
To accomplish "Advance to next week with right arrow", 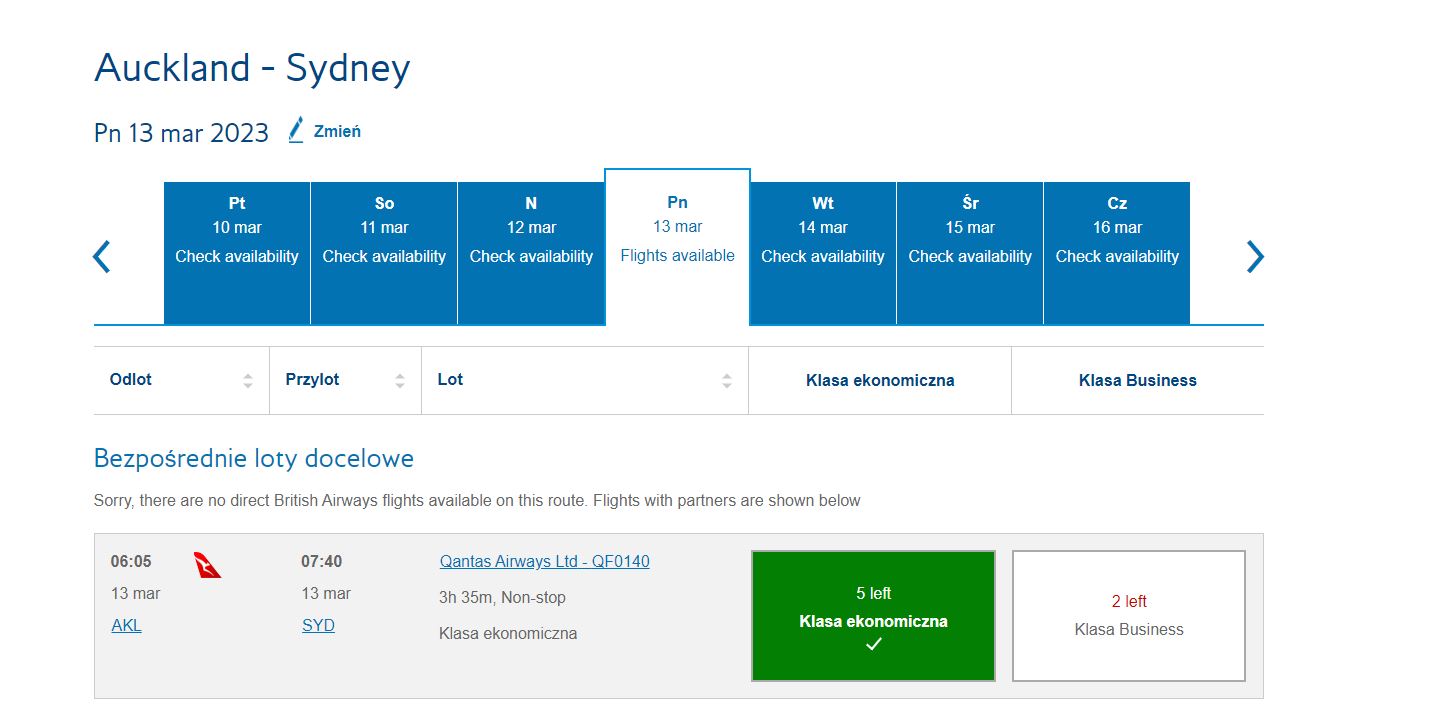I will (x=1255, y=257).
